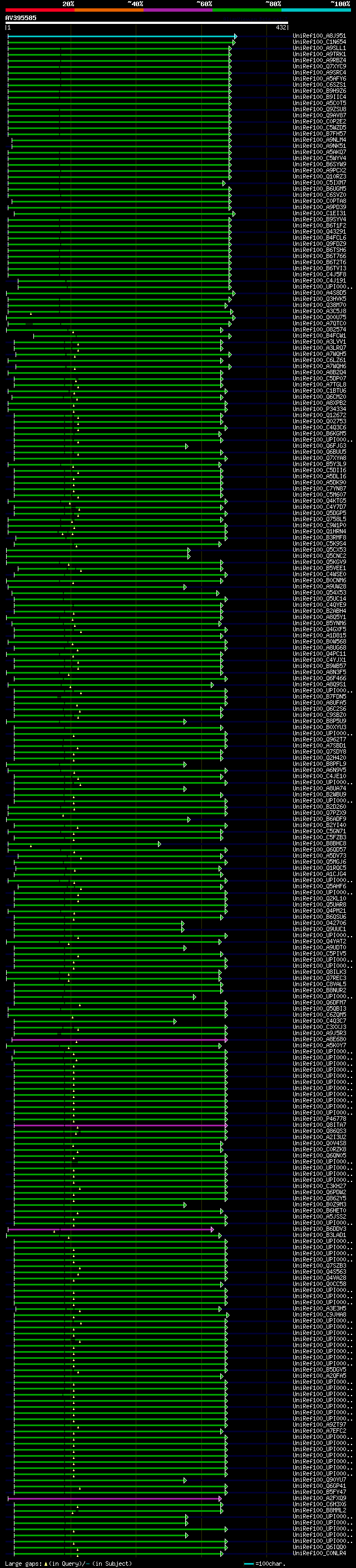The height and width of the screenshot is (1568, 356).
Task: Select hit label UniRef100_C5PIV5
Action: pos(319,953)
